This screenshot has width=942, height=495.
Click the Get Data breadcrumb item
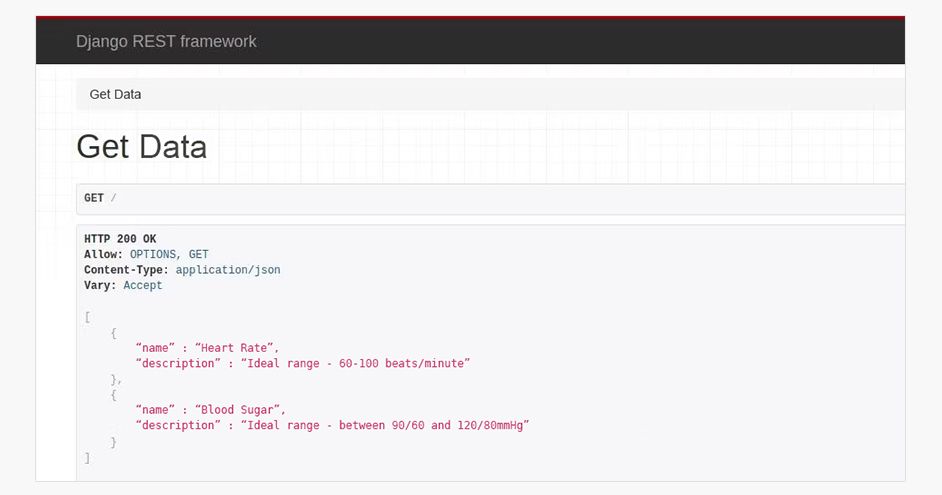115,94
